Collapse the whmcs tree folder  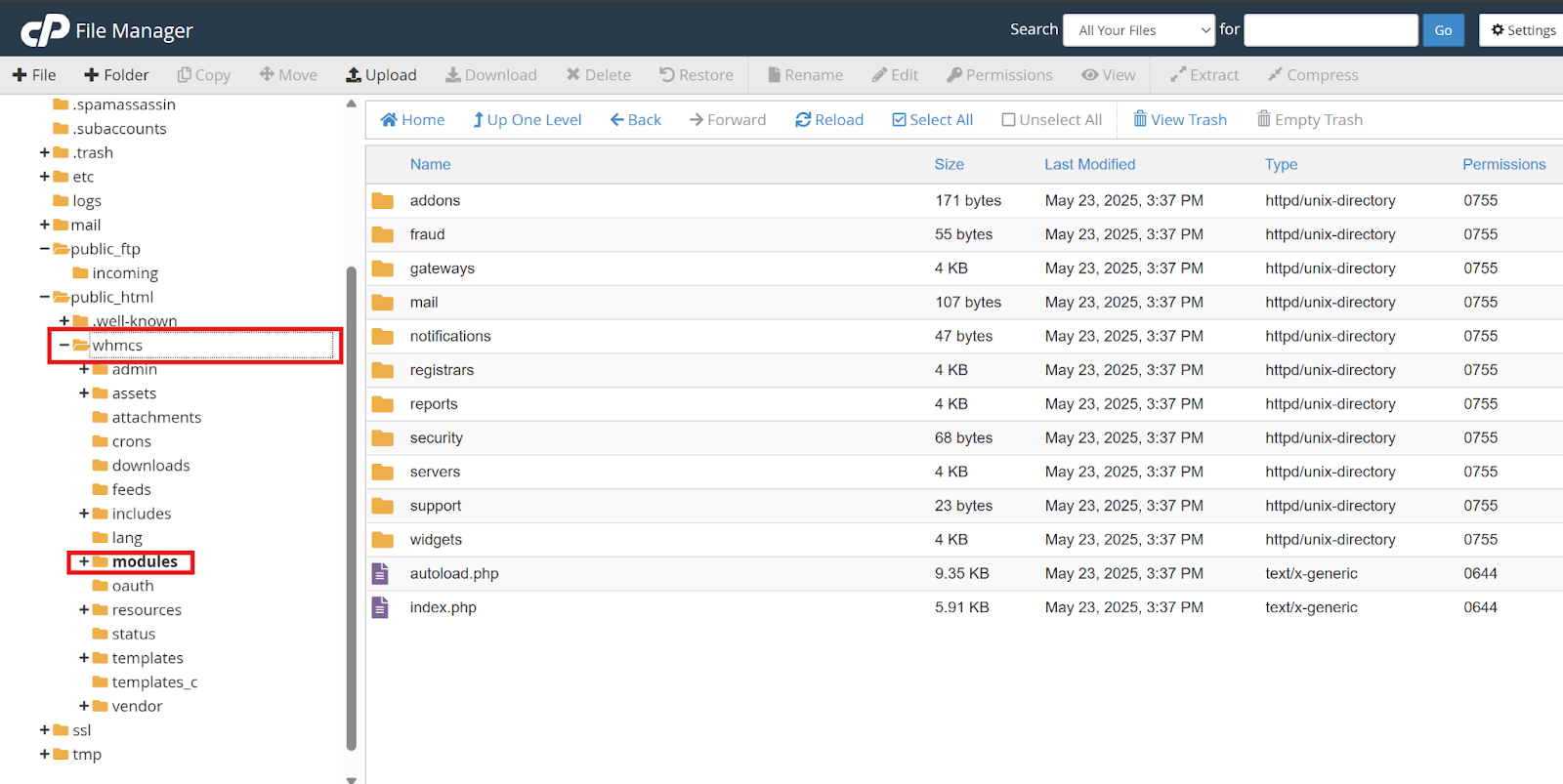[64, 345]
